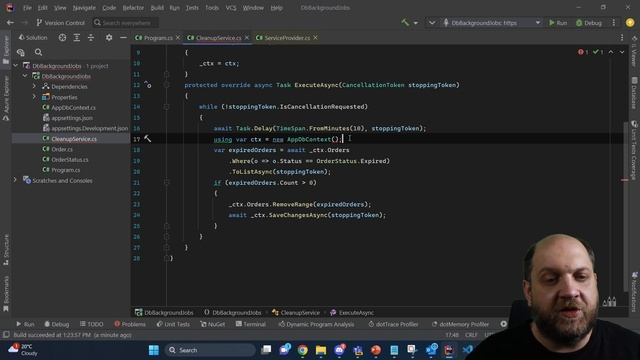Click the CRLF line separator status
The image size is (640, 360).
point(471,335)
